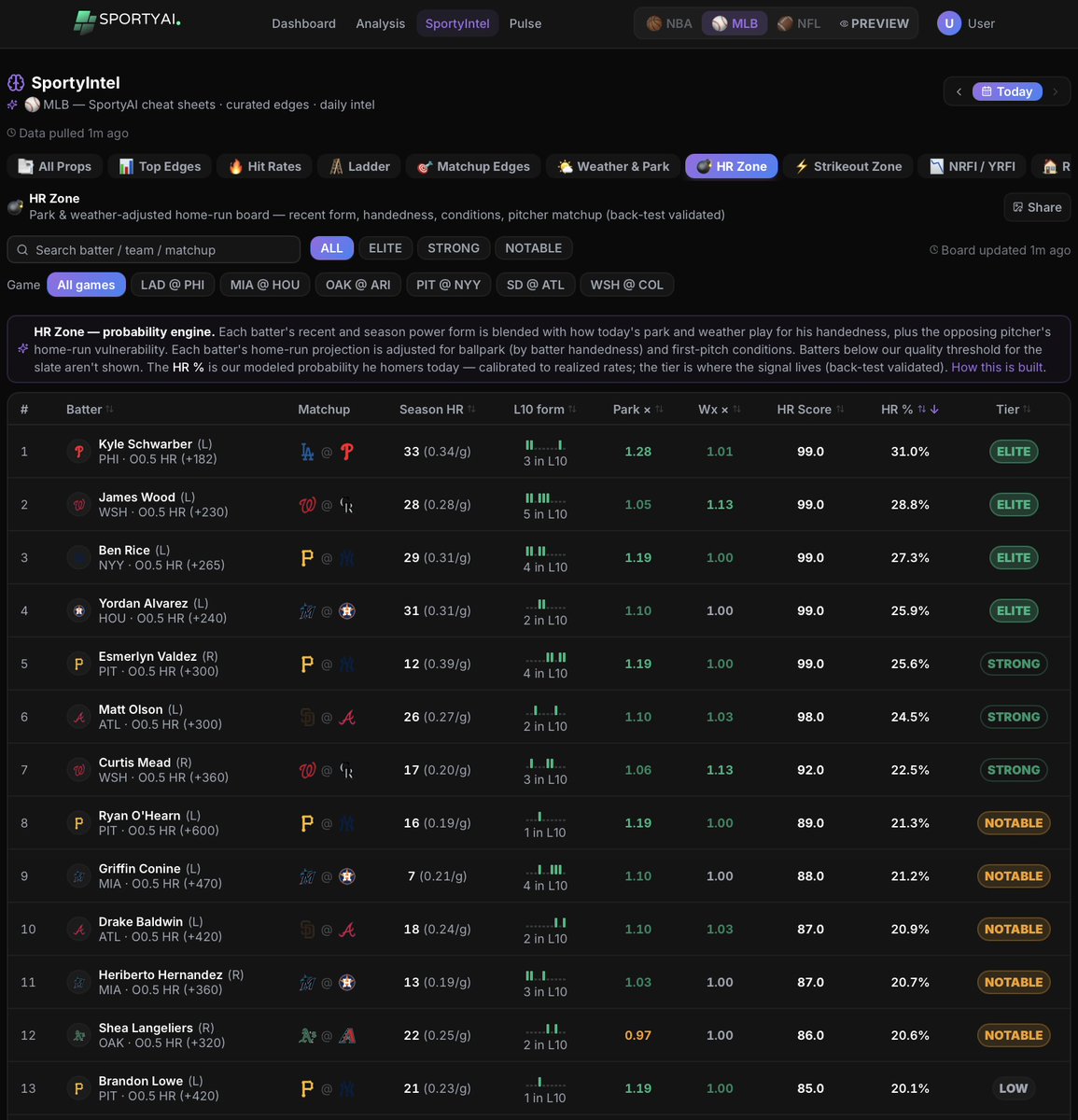Sort by Season HR column
This screenshot has height=1120, width=1078.
tap(438, 410)
